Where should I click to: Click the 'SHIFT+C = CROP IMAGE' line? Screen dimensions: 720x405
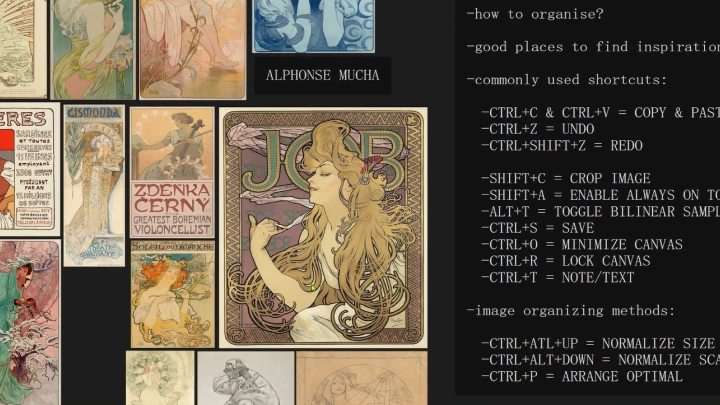tap(566, 179)
